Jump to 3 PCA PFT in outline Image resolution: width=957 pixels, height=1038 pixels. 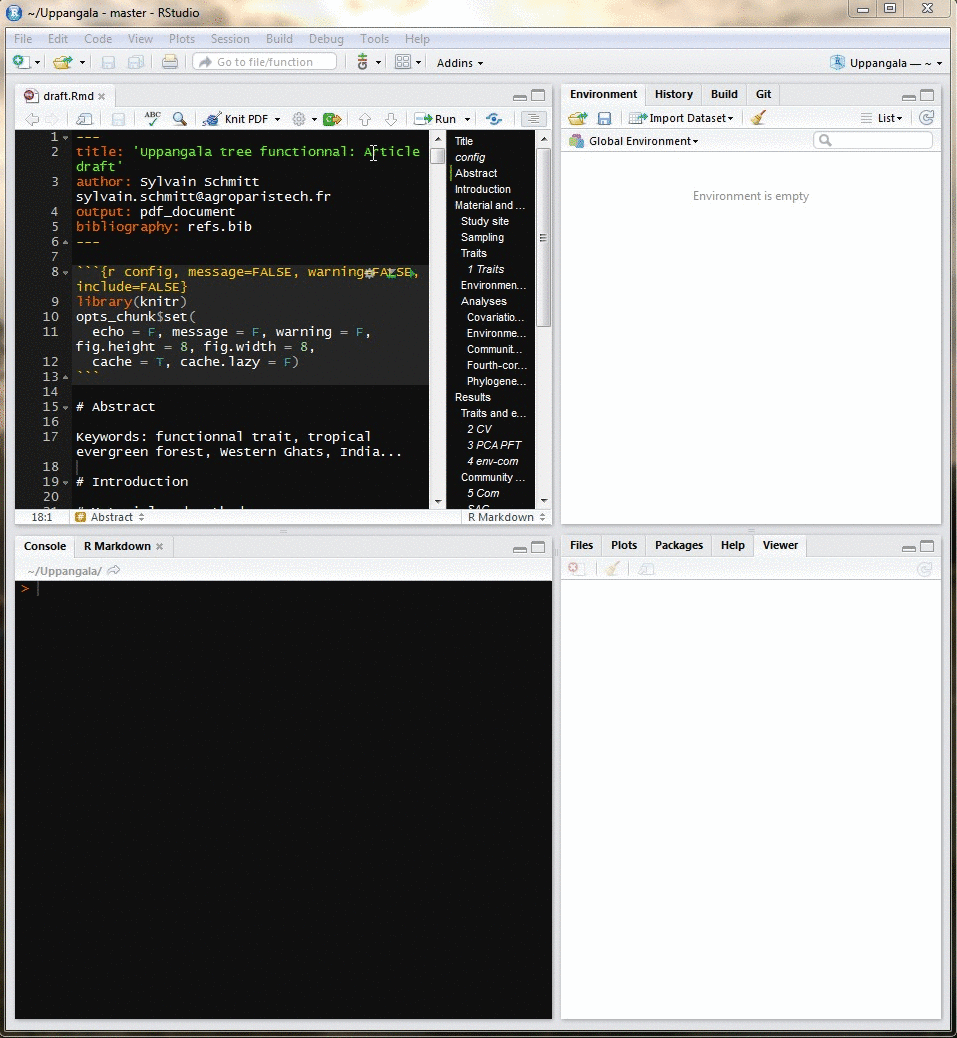pyautogui.click(x=494, y=445)
